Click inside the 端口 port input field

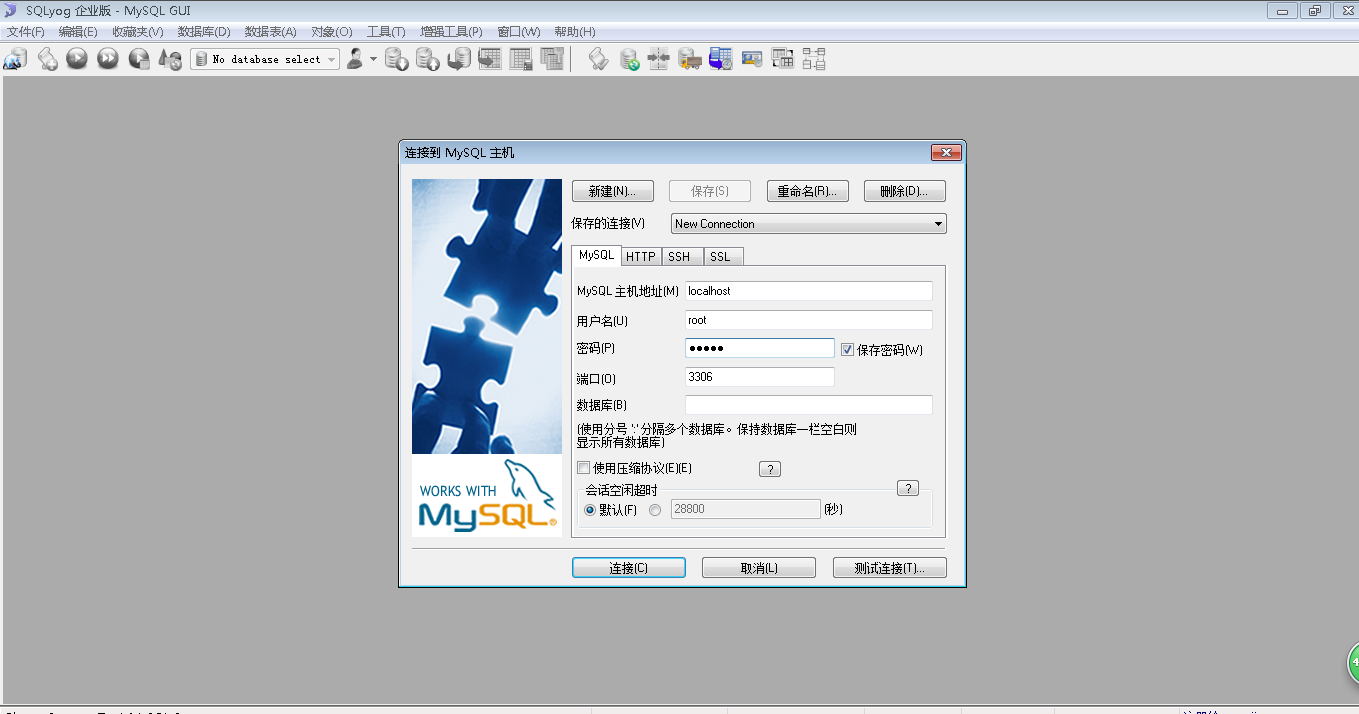pos(759,376)
